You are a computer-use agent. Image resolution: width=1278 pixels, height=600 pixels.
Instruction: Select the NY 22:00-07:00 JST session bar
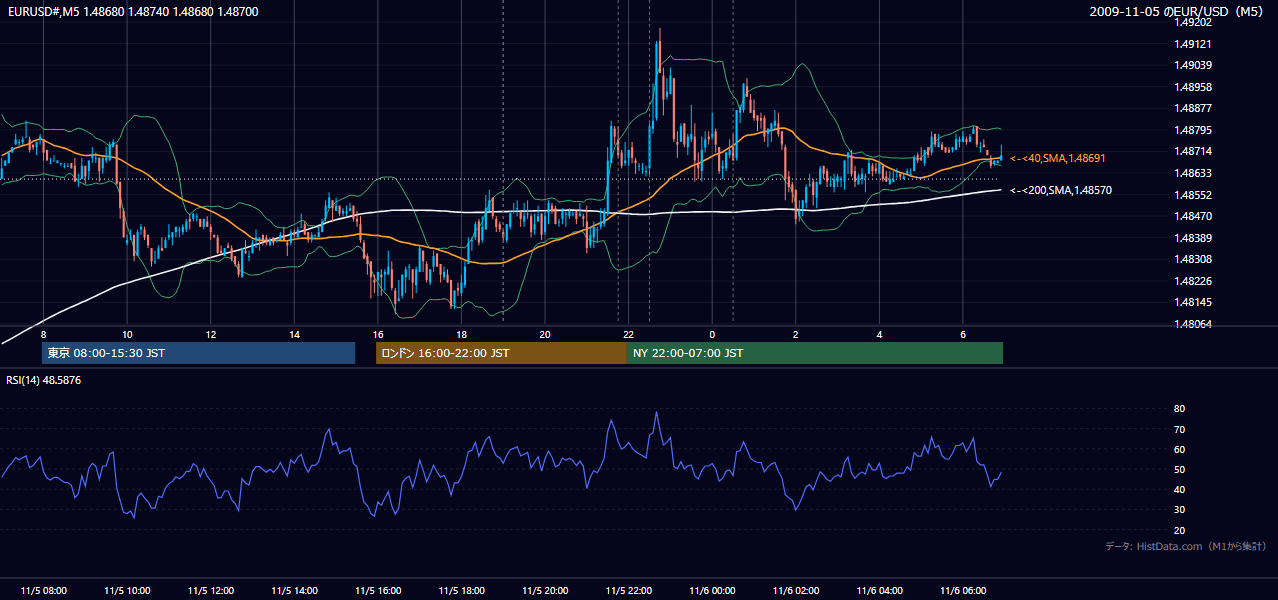(815, 353)
